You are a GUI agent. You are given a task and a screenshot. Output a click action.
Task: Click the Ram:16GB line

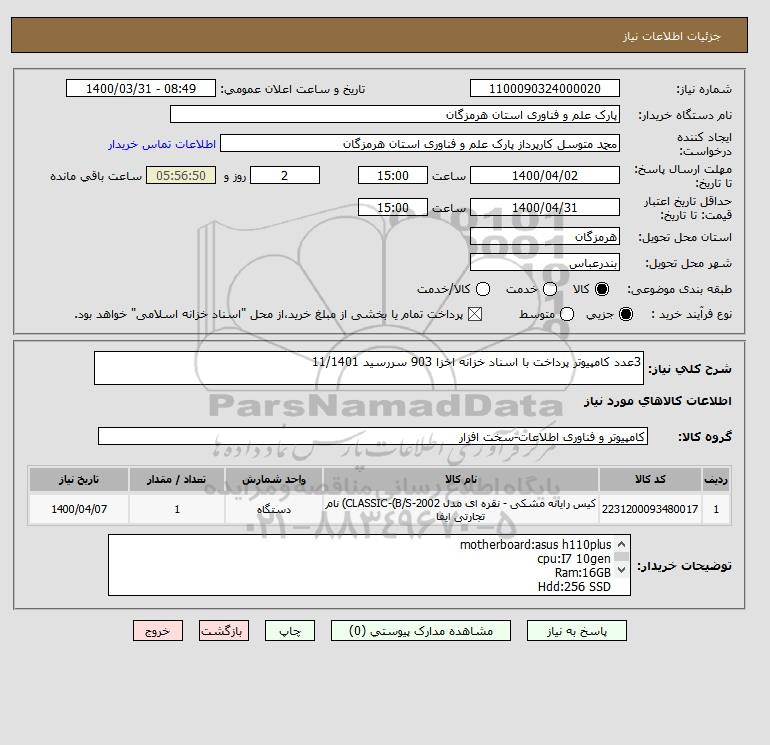point(582,573)
